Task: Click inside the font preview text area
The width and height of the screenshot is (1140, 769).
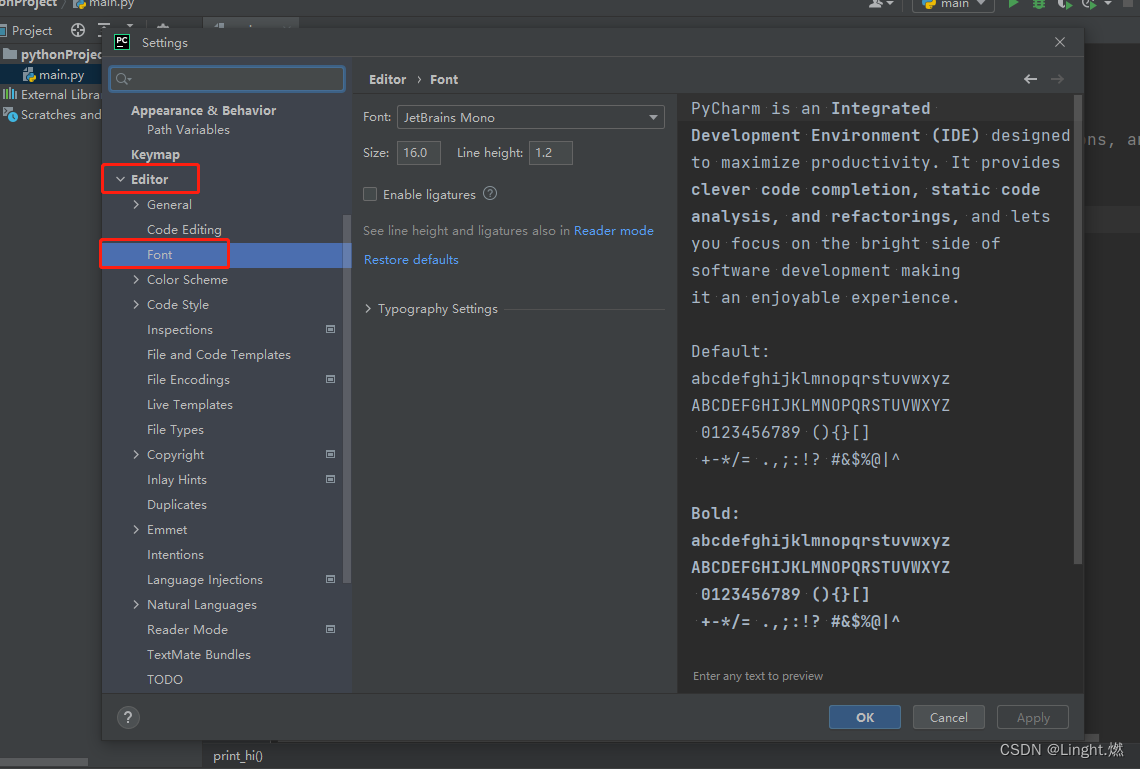Action: tap(875, 378)
